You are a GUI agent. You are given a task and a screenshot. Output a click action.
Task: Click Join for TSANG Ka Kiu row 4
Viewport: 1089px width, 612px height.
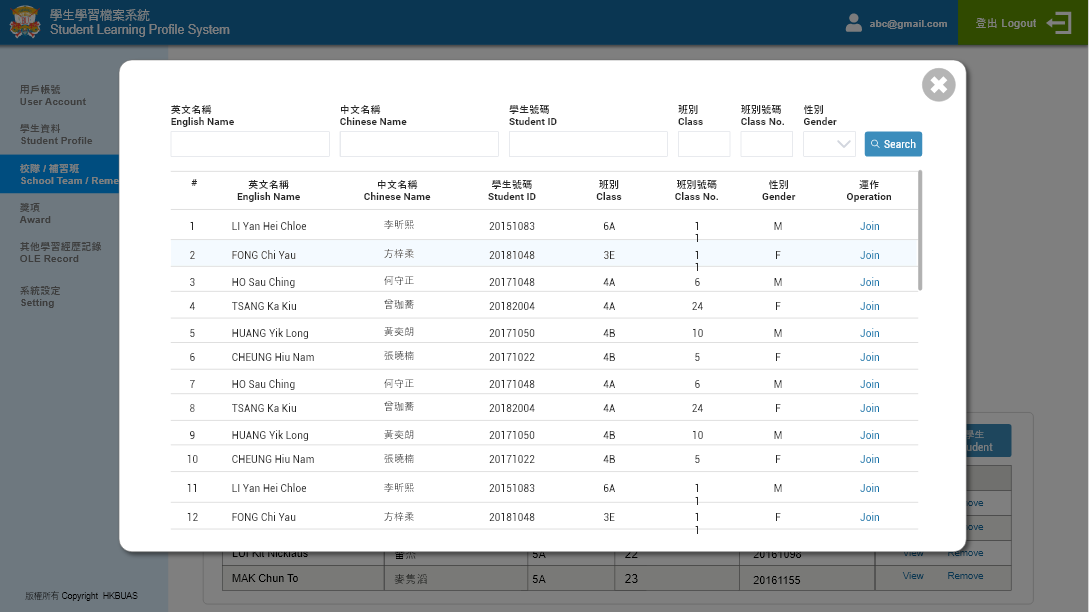(869, 306)
